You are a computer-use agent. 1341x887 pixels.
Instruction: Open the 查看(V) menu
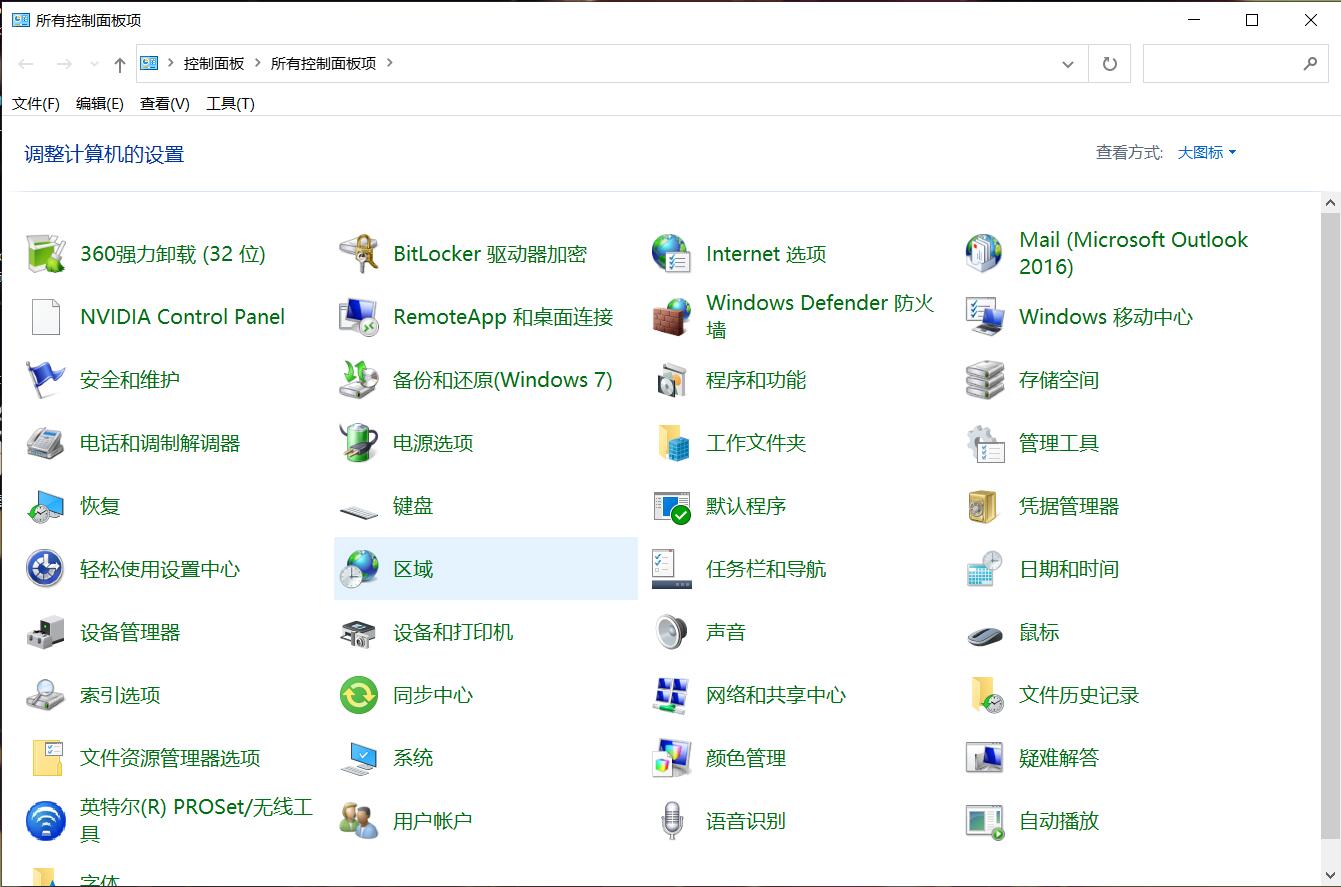pos(163,103)
